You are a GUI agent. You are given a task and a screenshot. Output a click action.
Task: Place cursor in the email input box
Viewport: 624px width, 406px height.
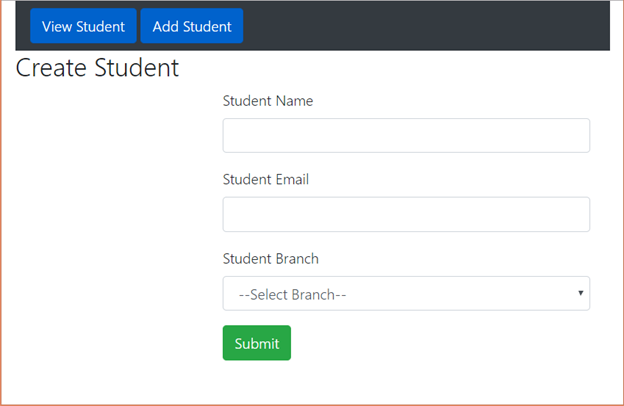406,214
